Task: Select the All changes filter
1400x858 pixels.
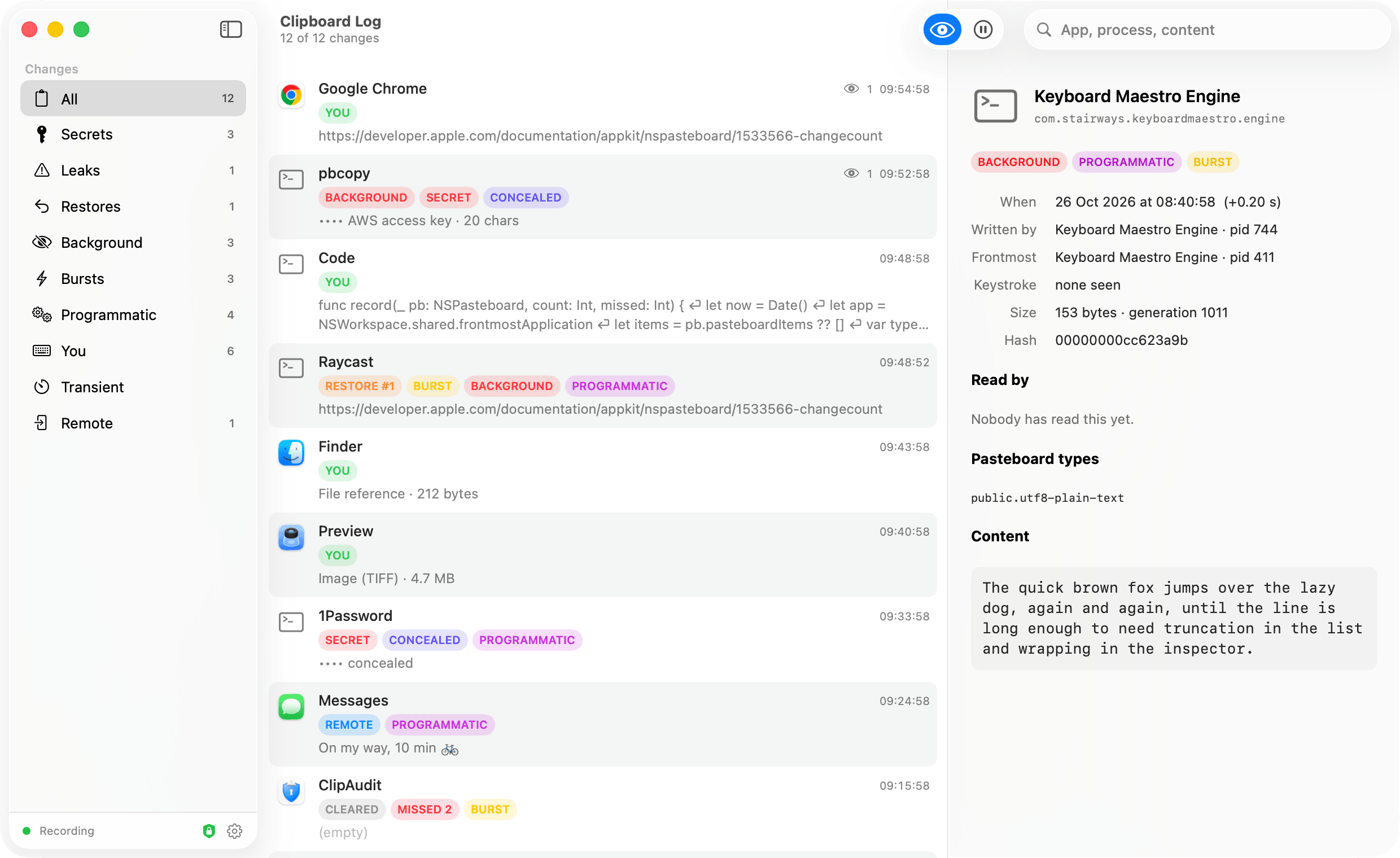Action: [x=133, y=98]
